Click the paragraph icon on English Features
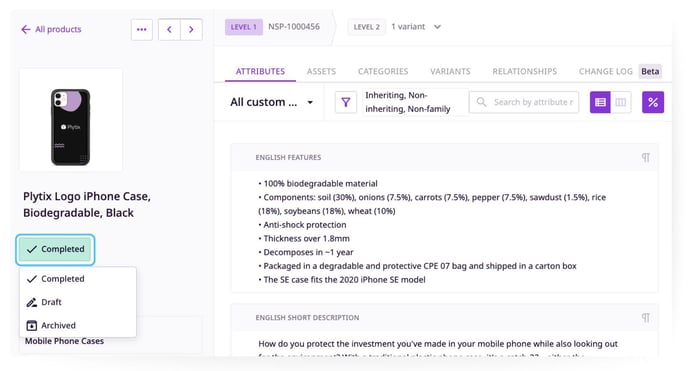 (x=645, y=157)
